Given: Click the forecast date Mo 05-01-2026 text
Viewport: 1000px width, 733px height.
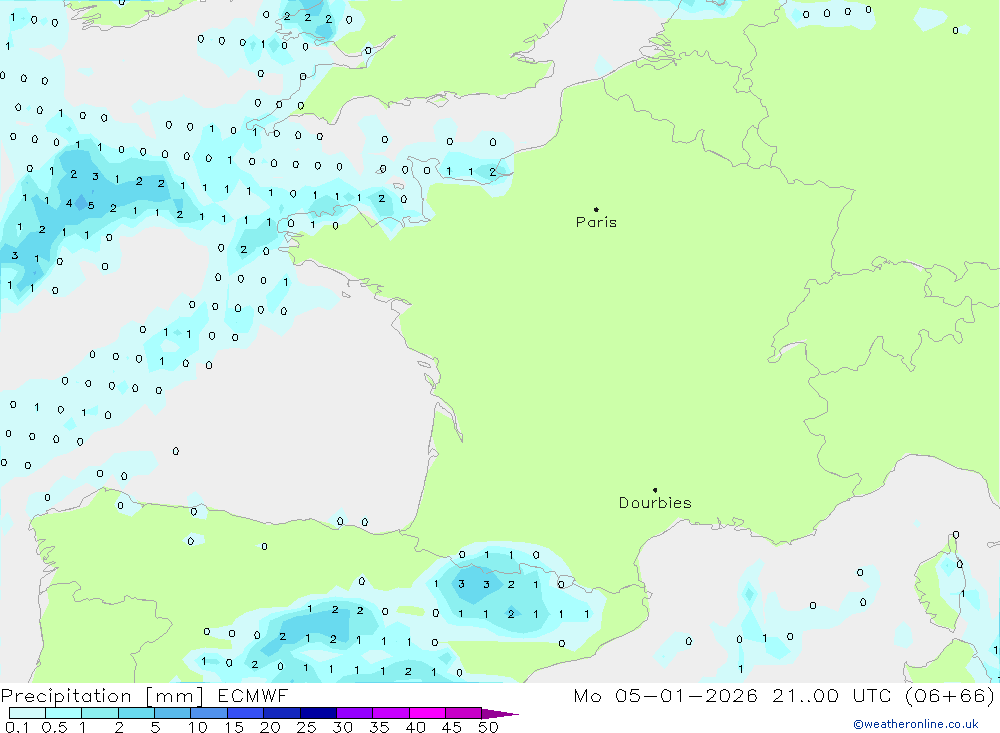Looking at the screenshot, I should pos(666,696).
